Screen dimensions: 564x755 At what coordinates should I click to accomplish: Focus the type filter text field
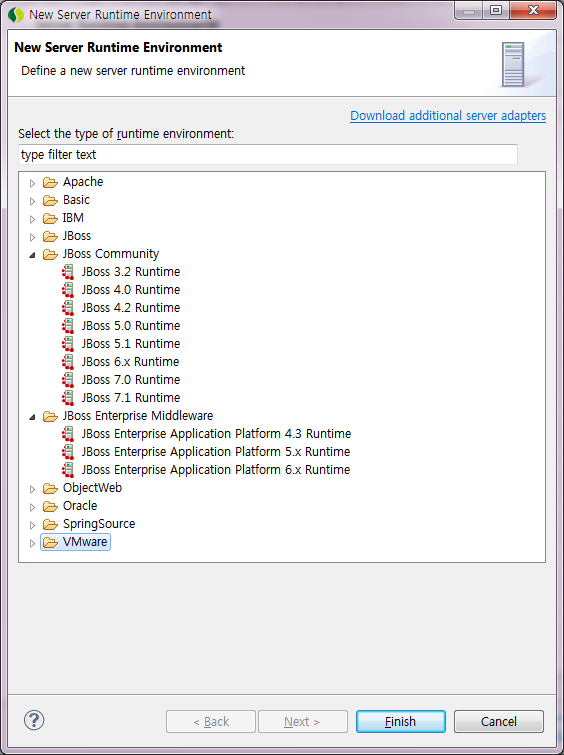click(268, 155)
